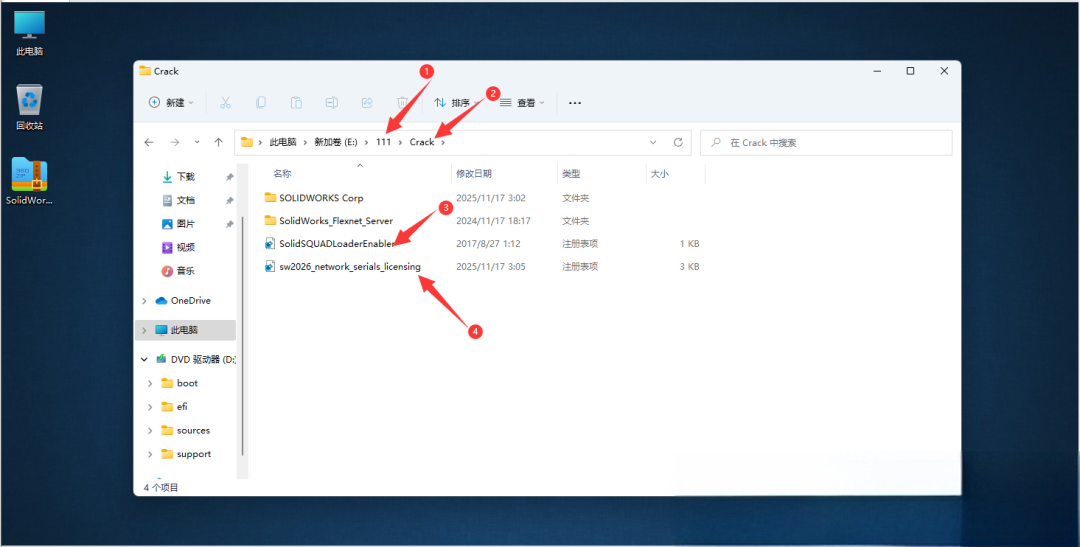Click the Share toolbar icon
The image size is (1080, 547).
367,103
